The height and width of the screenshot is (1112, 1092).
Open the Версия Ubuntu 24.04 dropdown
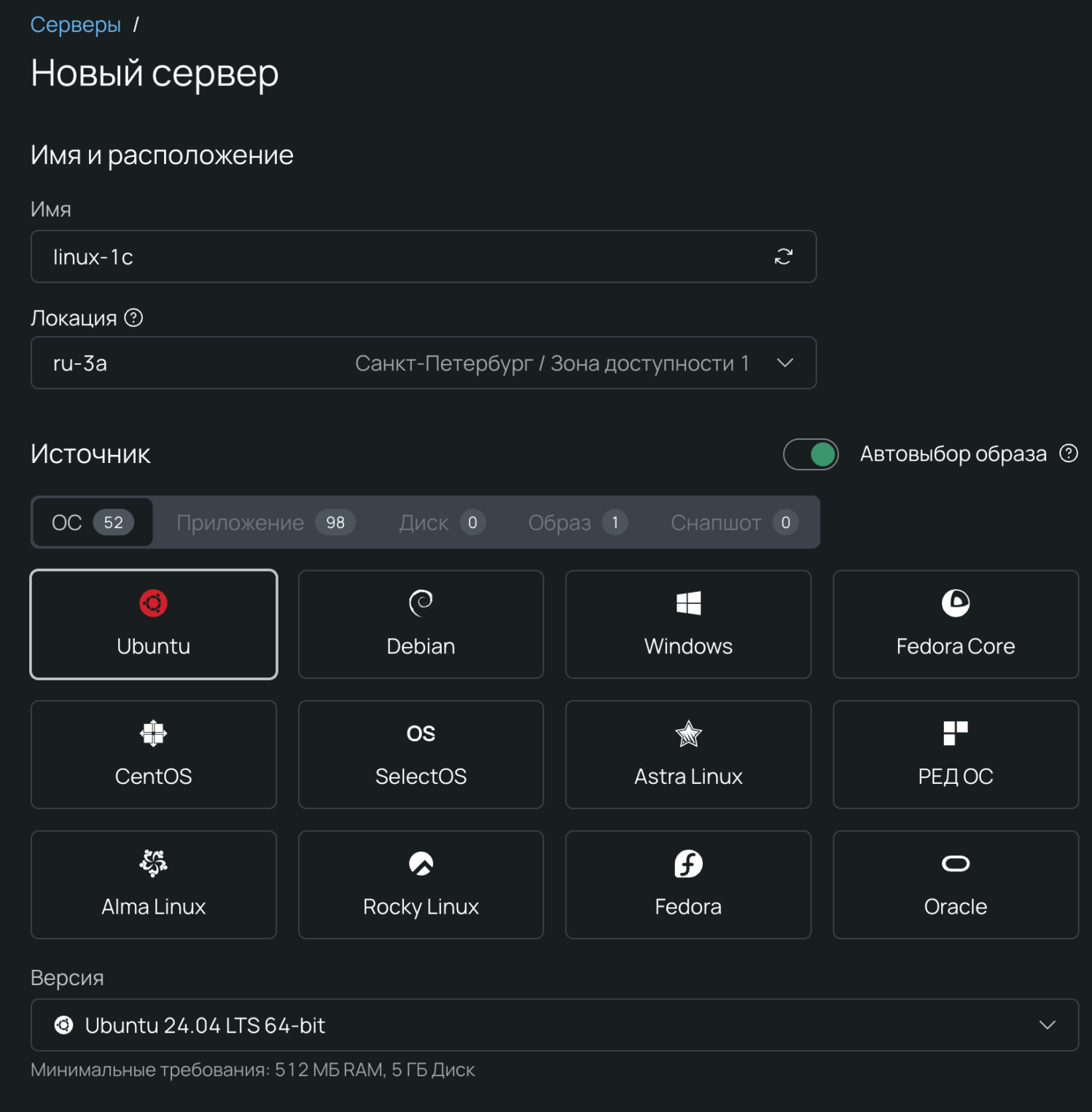[554, 1024]
